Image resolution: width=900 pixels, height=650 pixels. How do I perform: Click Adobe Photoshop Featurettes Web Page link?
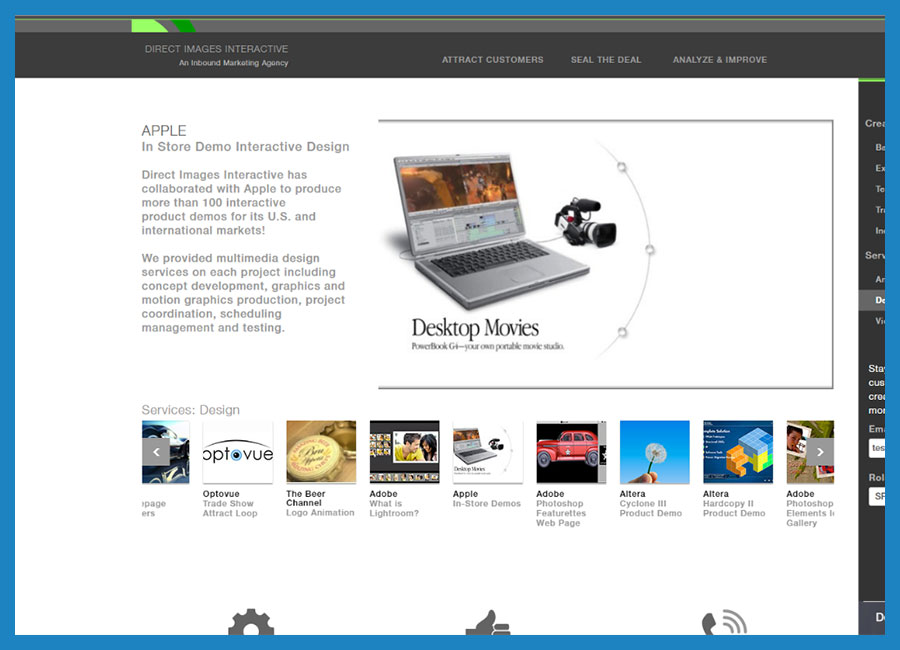(561, 508)
